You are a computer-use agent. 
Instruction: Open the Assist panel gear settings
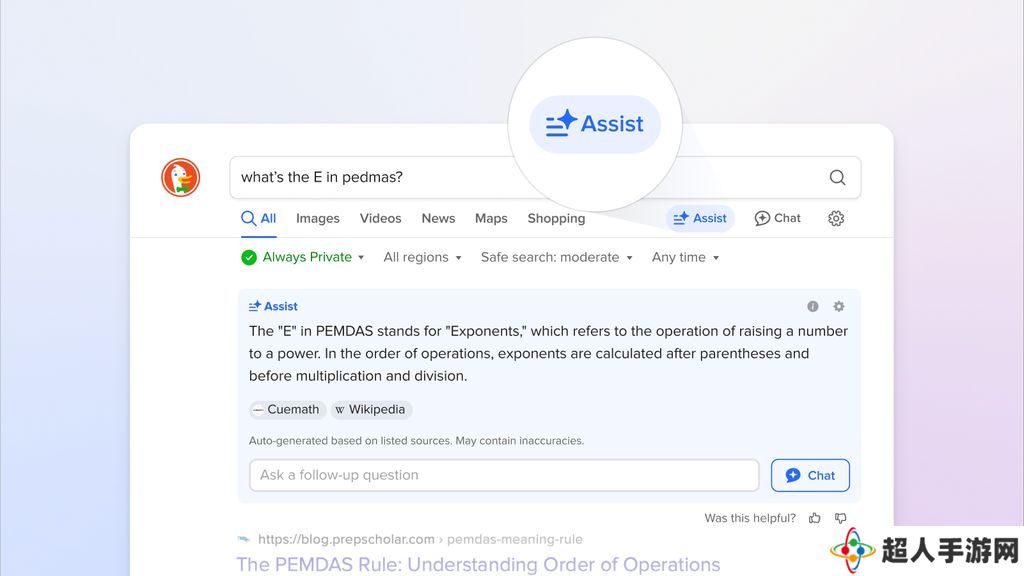(839, 306)
